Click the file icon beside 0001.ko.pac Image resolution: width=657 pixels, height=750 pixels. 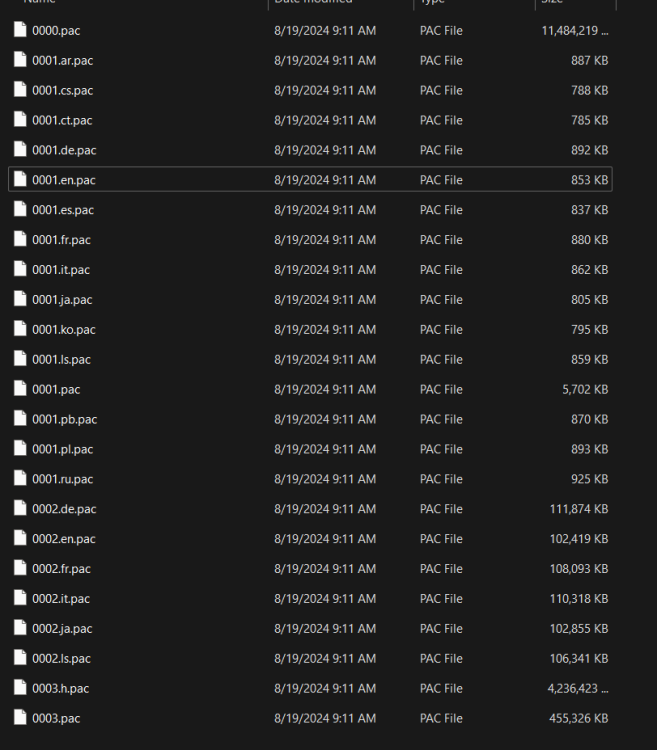coord(20,329)
